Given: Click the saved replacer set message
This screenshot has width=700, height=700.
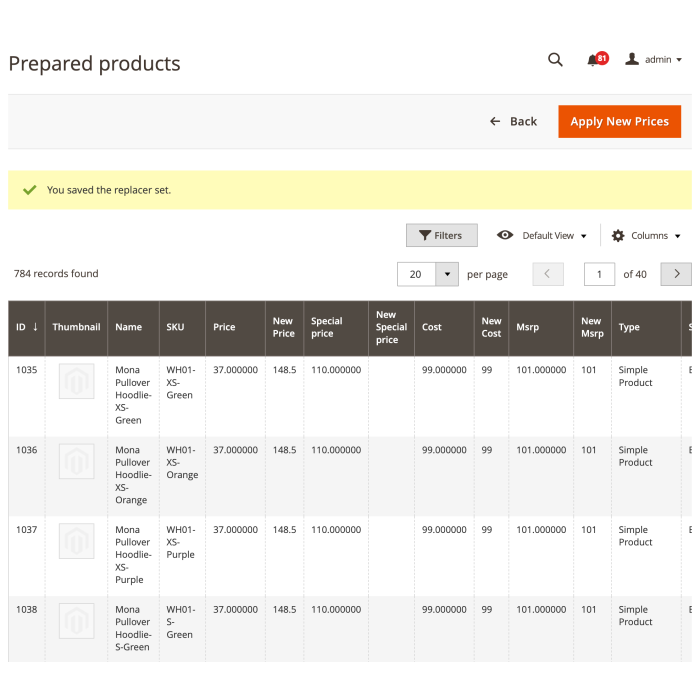Looking at the screenshot, I should pos(109,190).
